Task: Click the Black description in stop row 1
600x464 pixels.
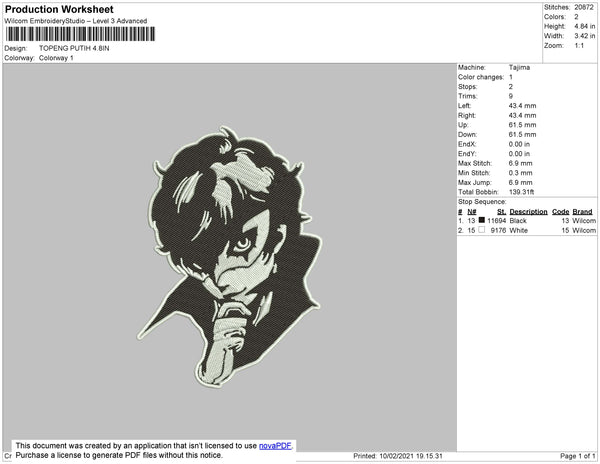Action: (518, 221)
